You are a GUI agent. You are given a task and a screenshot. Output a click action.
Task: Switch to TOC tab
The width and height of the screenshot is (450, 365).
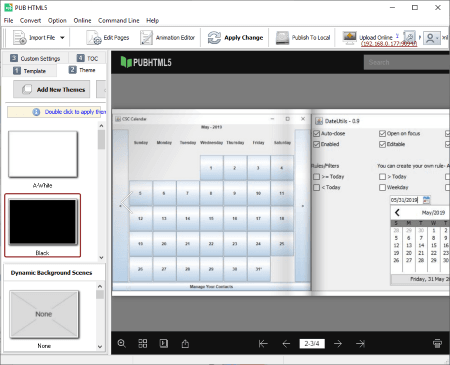coord(87,58)
